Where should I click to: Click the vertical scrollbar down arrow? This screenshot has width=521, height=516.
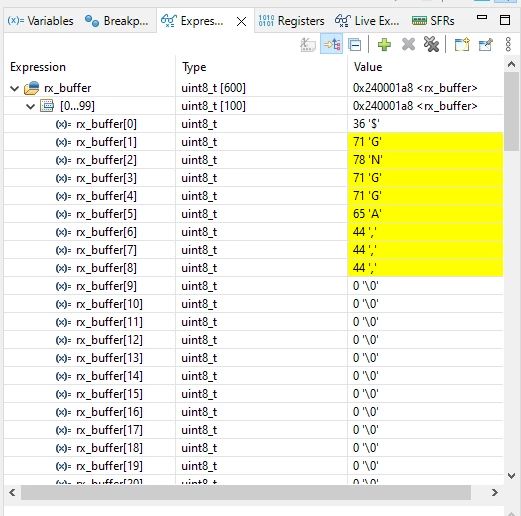[511, 476]
